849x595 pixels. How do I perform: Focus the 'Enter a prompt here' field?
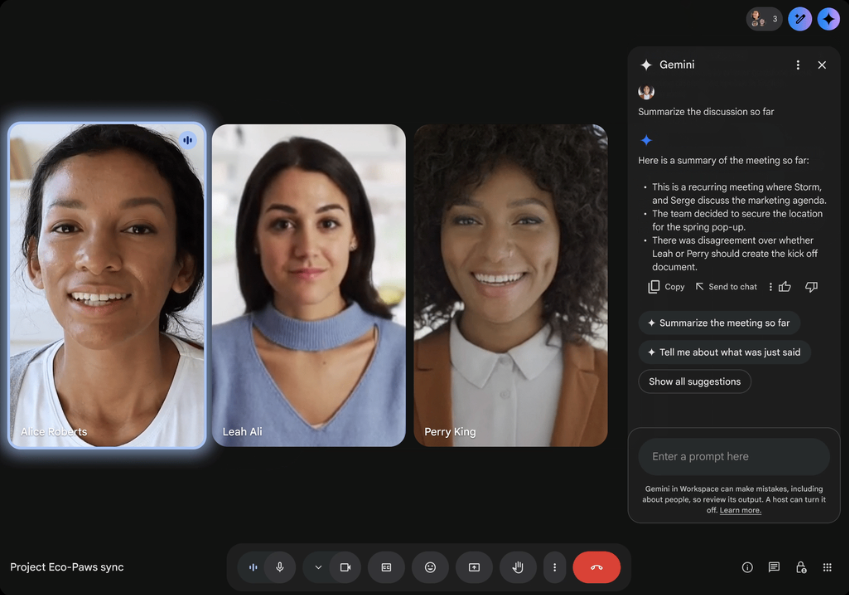point(734,456)
